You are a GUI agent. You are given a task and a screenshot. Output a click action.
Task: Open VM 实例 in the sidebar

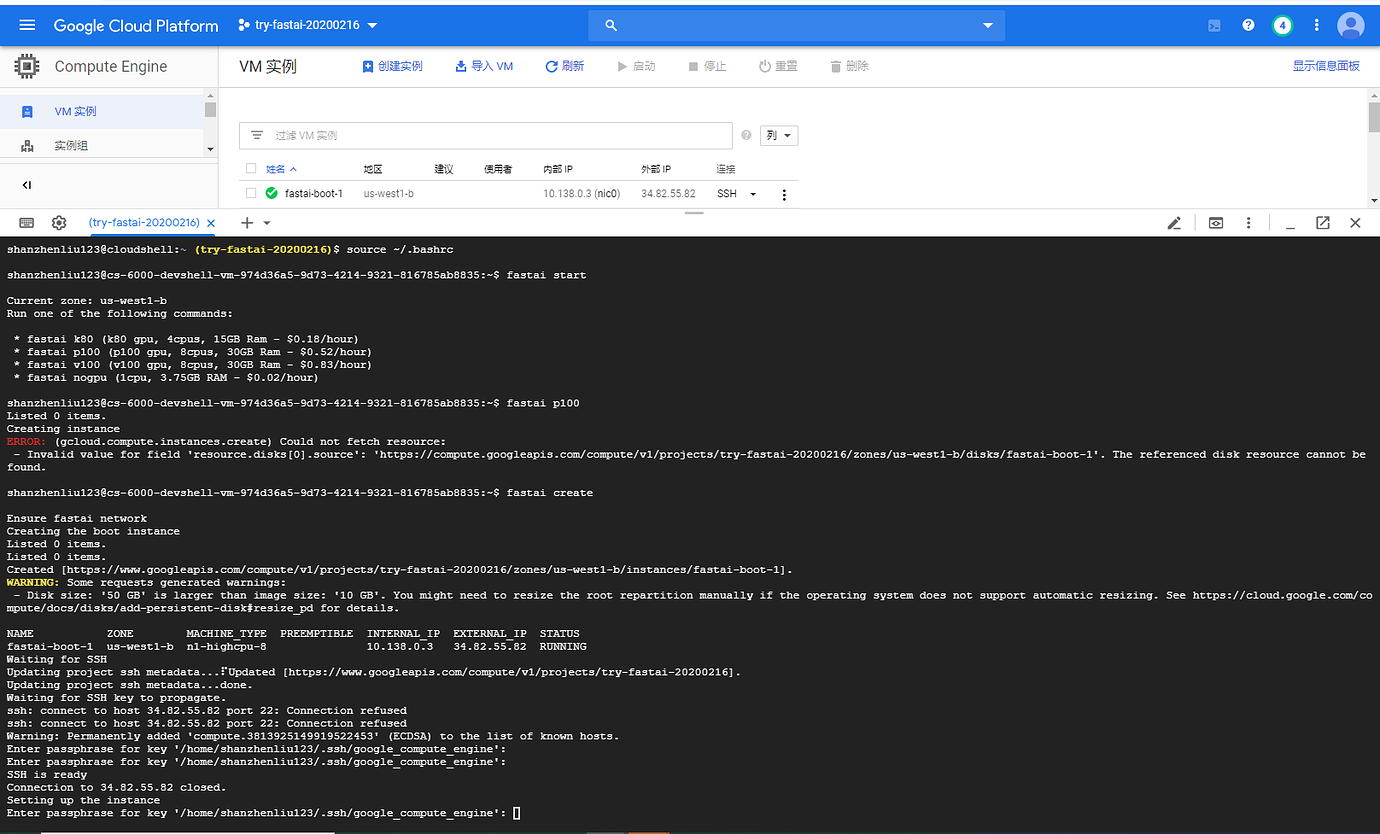point(75,111)
